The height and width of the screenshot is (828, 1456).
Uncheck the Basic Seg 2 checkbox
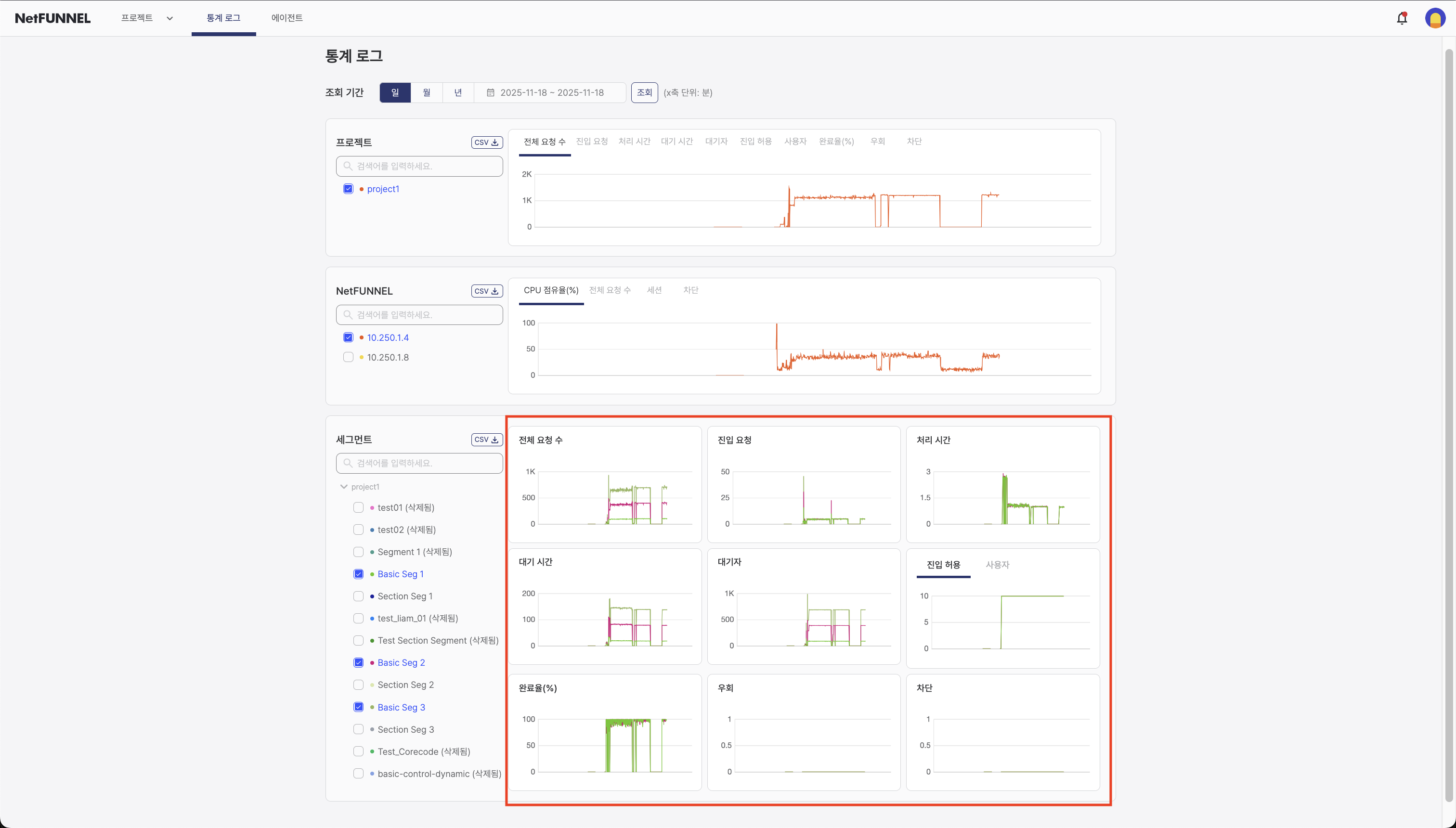[x=358, y=662]
